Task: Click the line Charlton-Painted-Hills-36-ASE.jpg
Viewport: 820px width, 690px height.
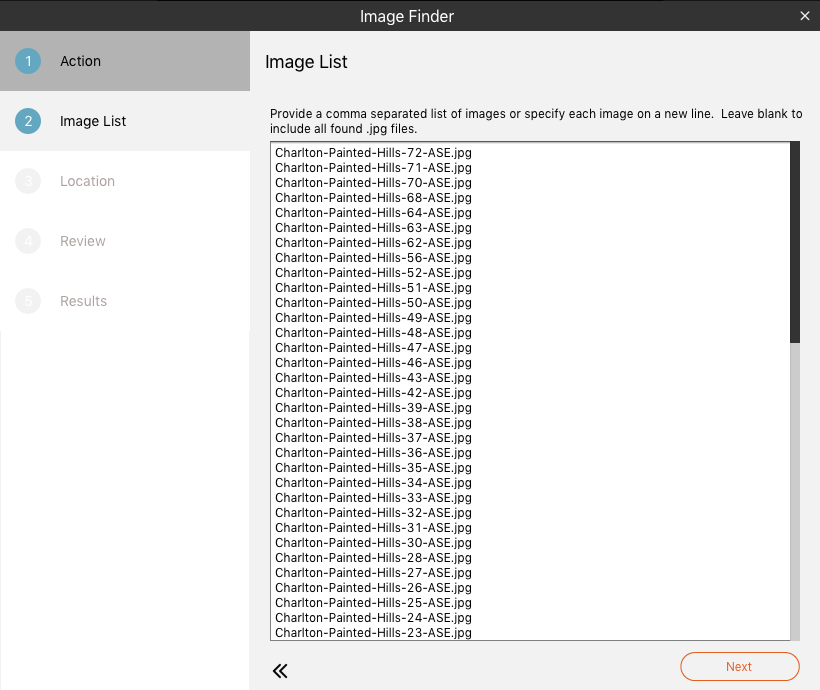Action: pos(373,453)
